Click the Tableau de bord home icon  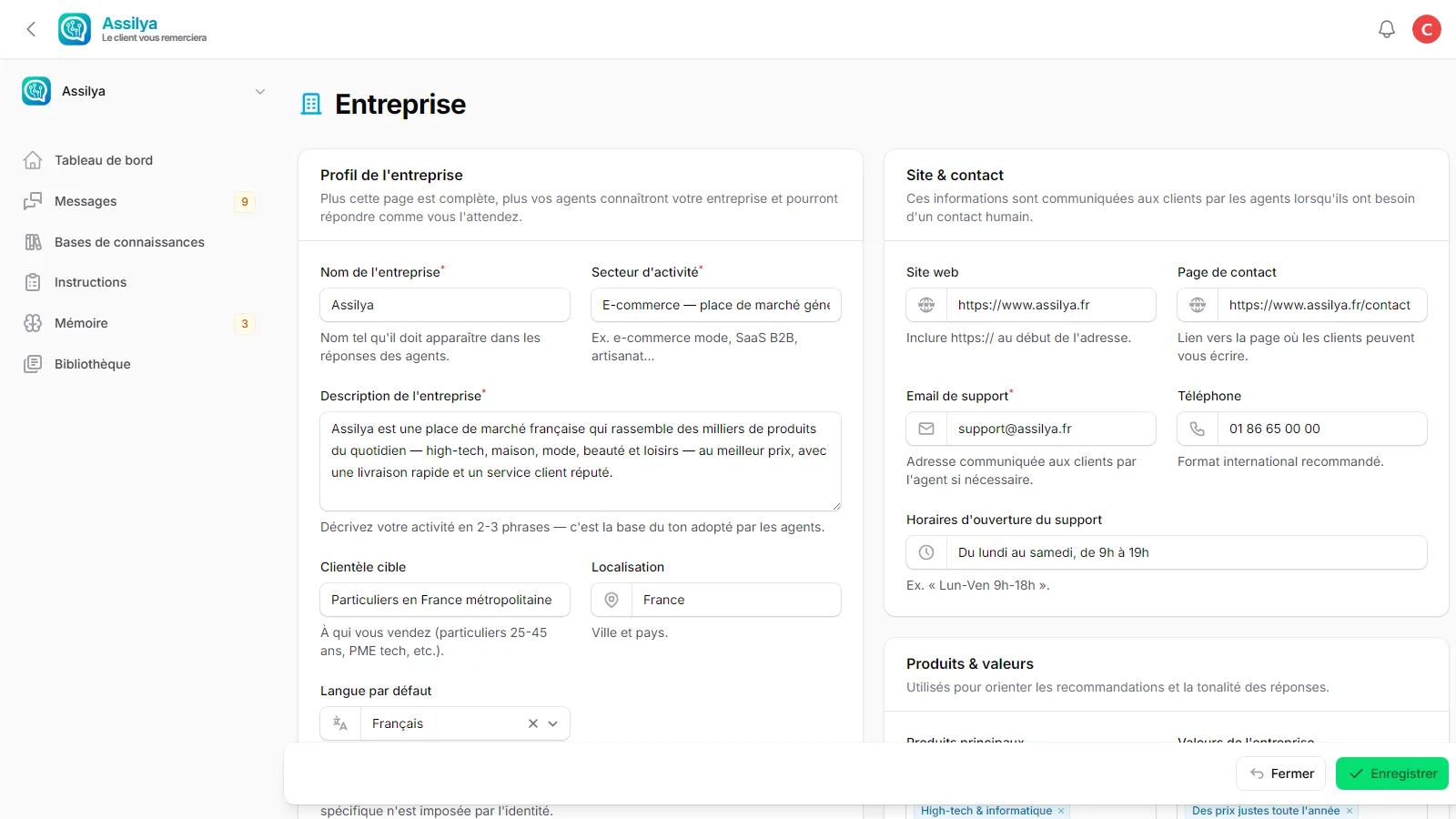click(33, 160)
